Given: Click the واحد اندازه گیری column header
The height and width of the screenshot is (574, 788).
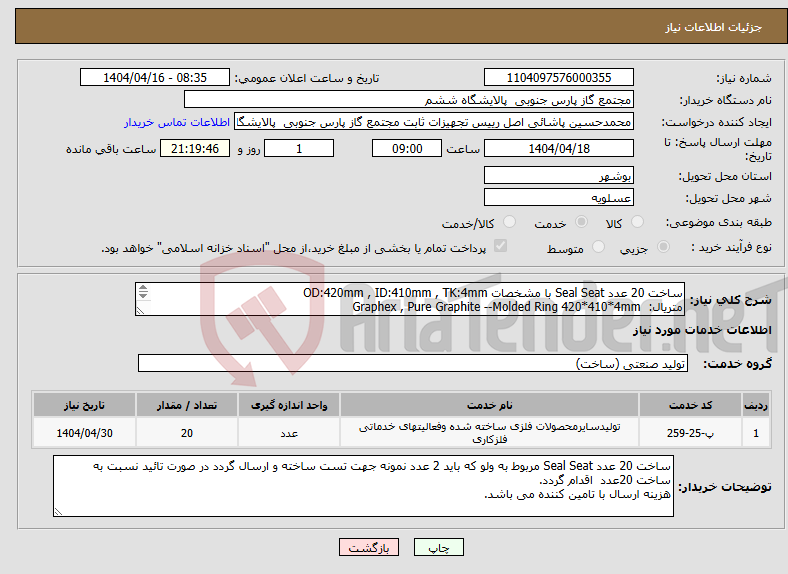Looking at the screenshot, I should (289, 405).
